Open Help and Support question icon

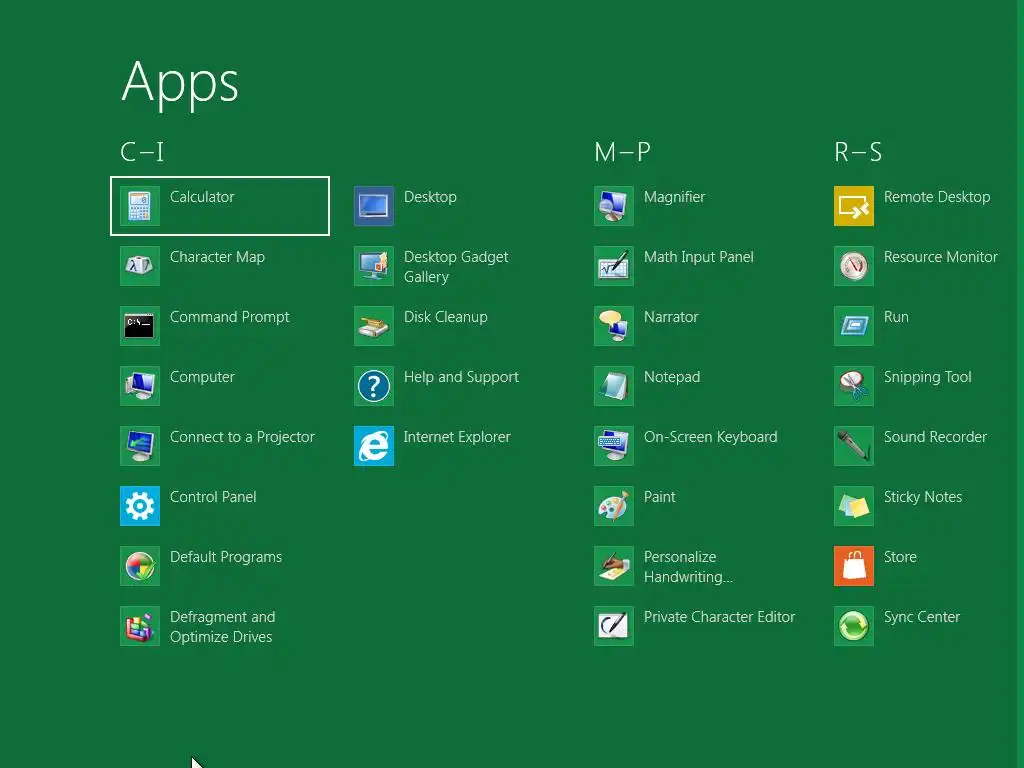pos(374,386)
